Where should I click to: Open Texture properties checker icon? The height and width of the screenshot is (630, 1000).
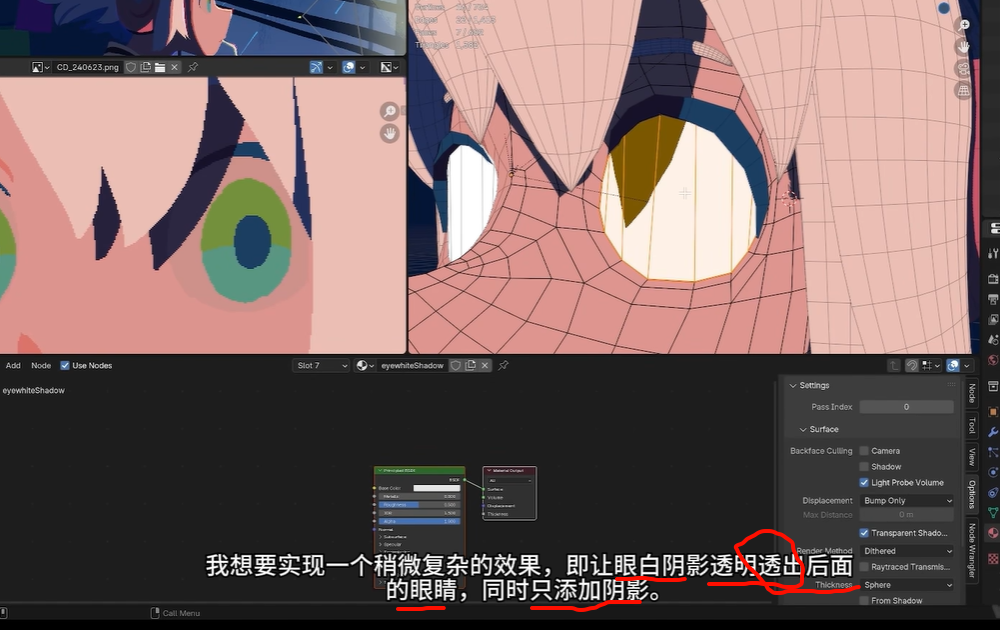pos(993,559)
